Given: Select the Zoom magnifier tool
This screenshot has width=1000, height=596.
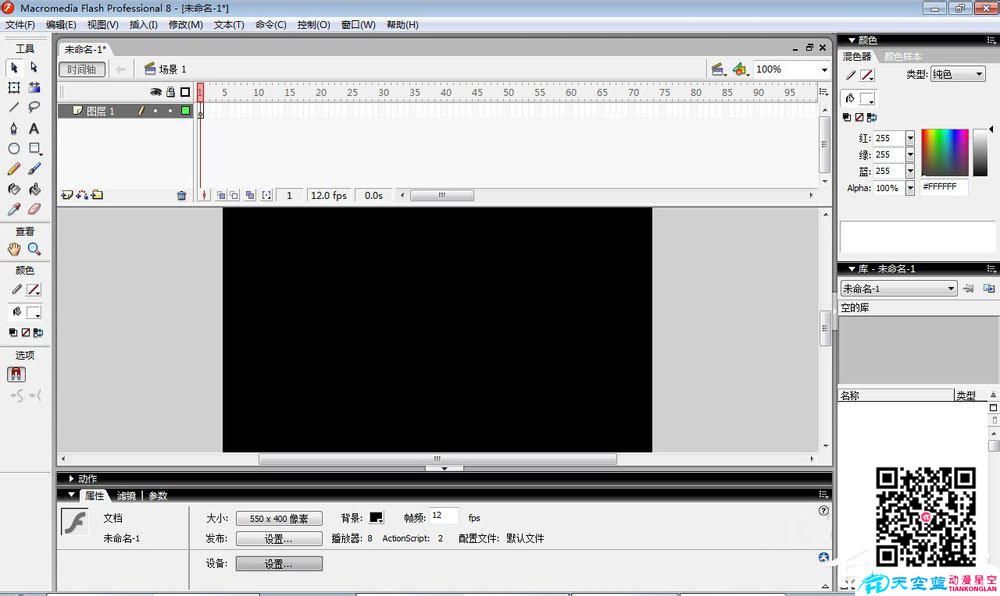Looking at the screenshot, I should click(34, 249).
